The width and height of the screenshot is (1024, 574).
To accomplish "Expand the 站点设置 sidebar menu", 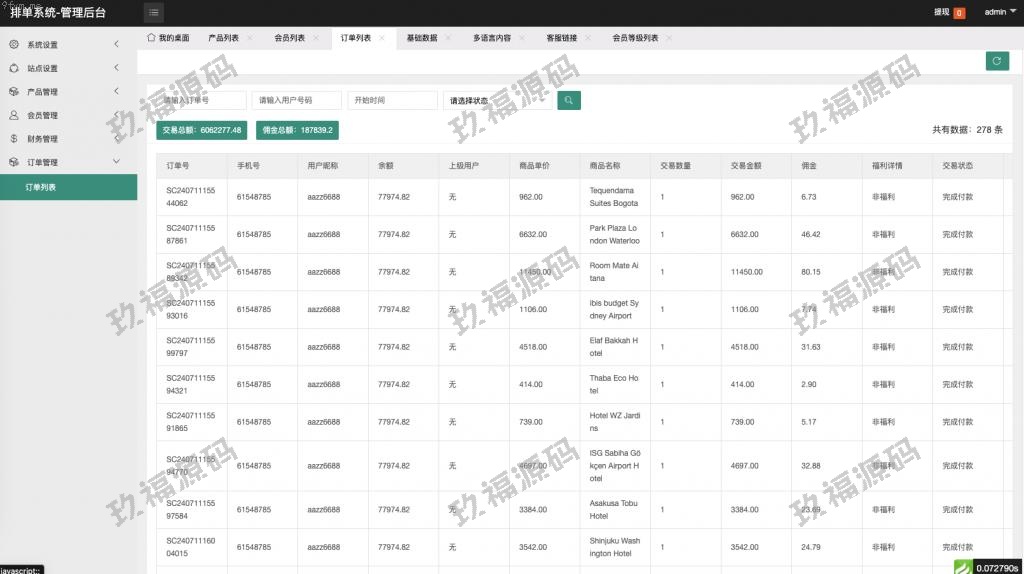I will click(x=116, y=68).
